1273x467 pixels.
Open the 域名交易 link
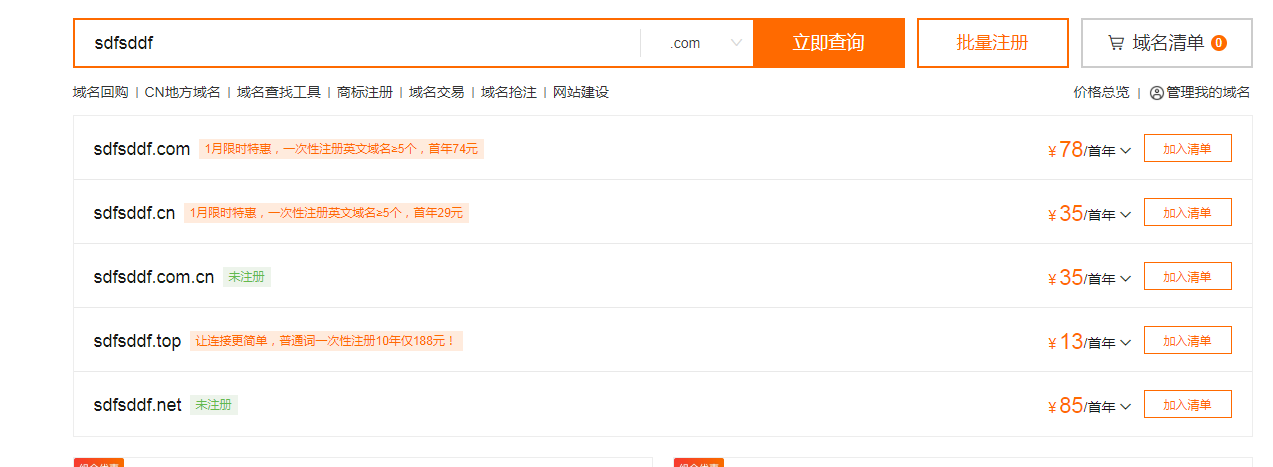click(436, 92)
